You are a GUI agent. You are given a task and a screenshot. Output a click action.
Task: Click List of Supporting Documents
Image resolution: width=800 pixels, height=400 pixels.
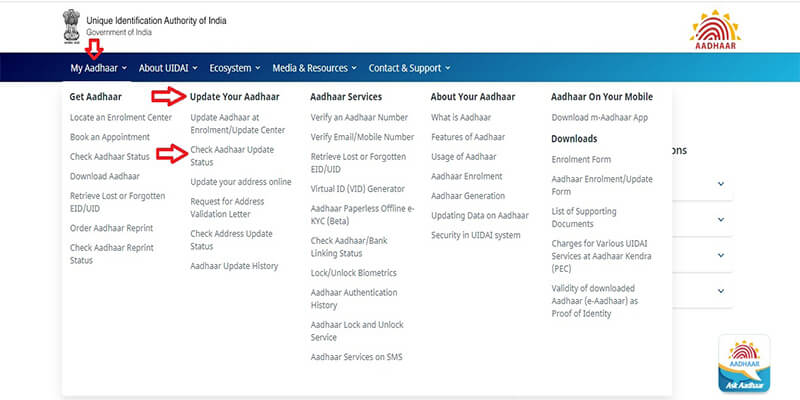point(584,217)
